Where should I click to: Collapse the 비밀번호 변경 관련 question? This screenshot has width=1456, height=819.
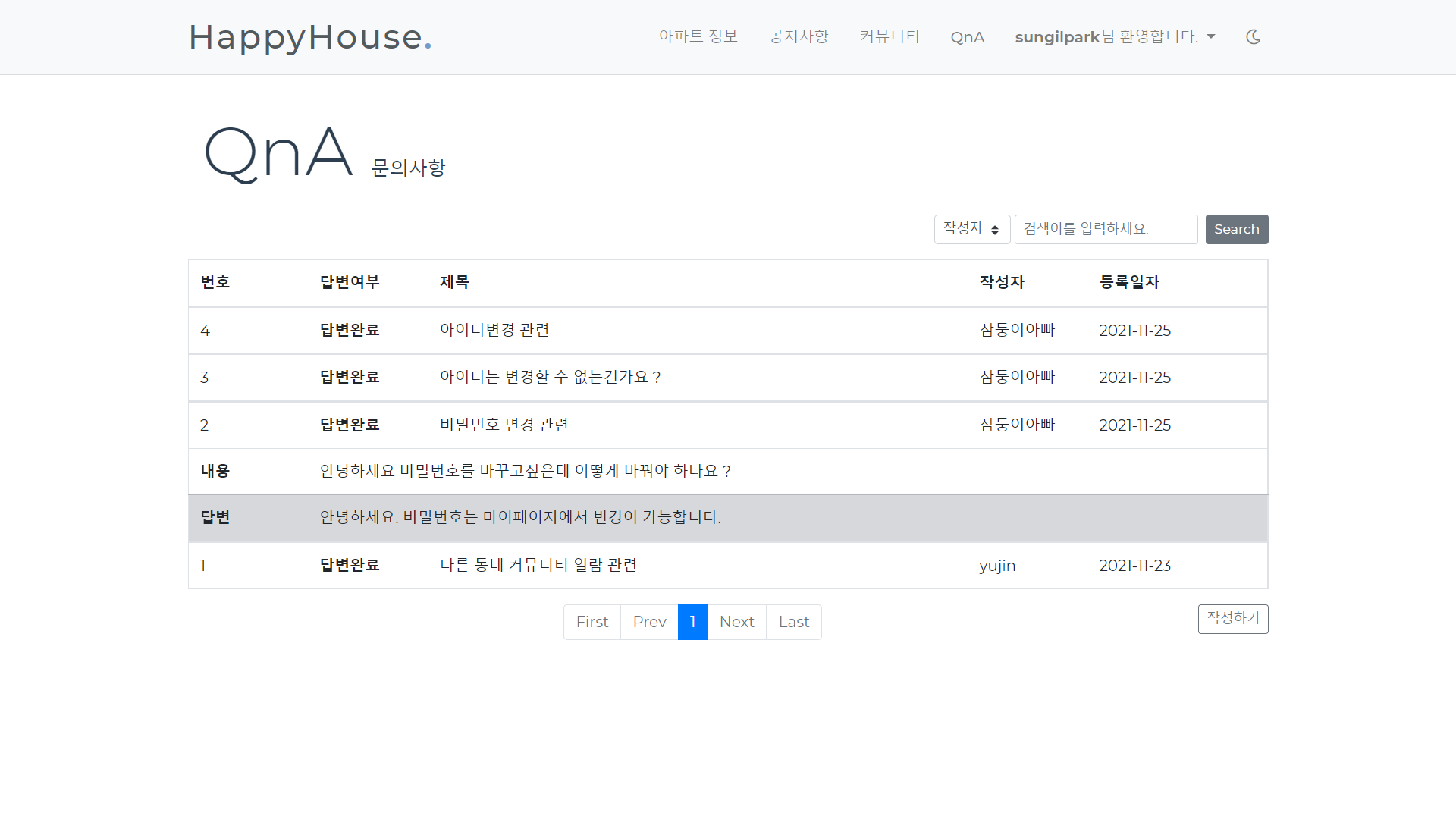(504, 425)
